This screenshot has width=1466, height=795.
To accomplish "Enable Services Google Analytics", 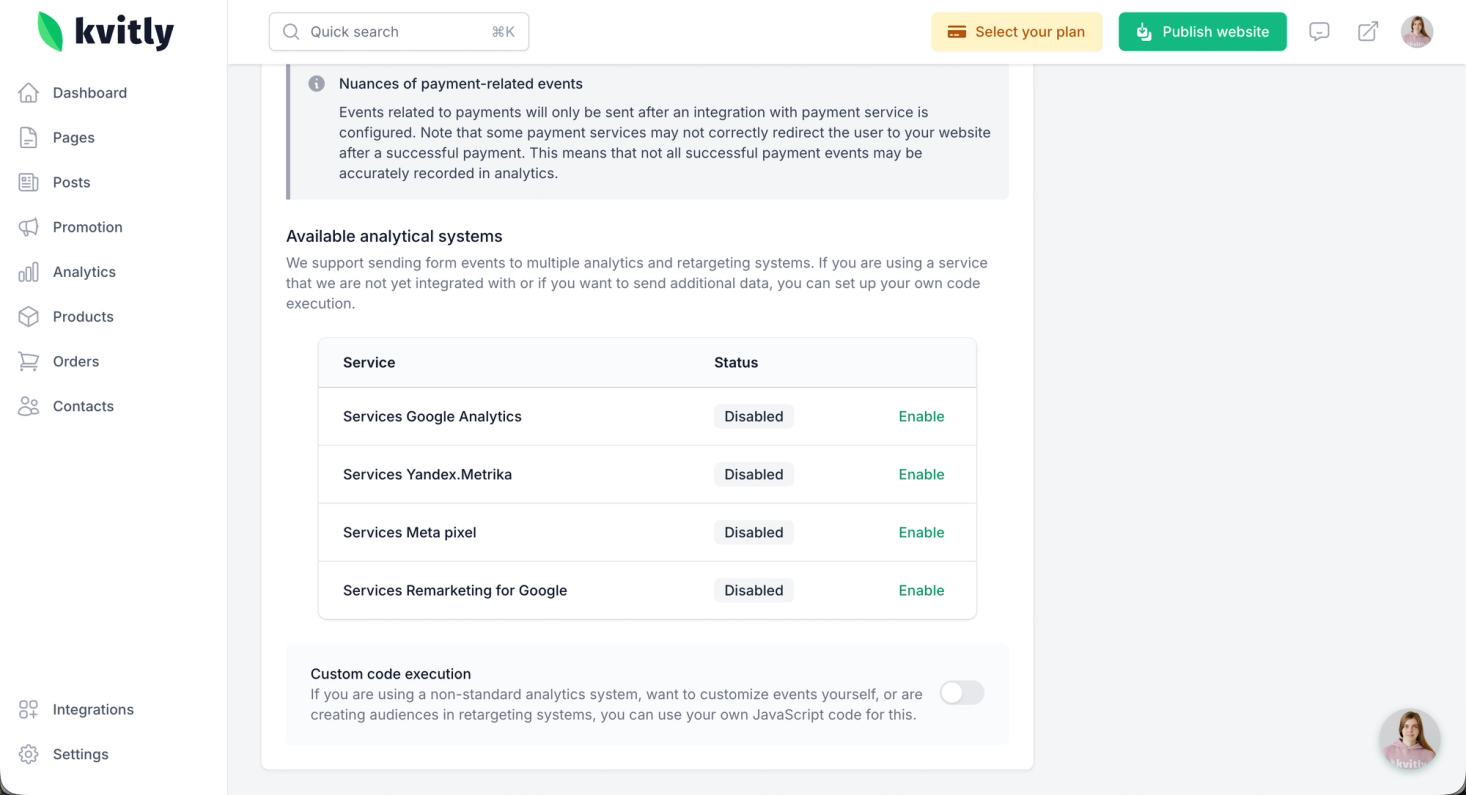I will [921, 417].
